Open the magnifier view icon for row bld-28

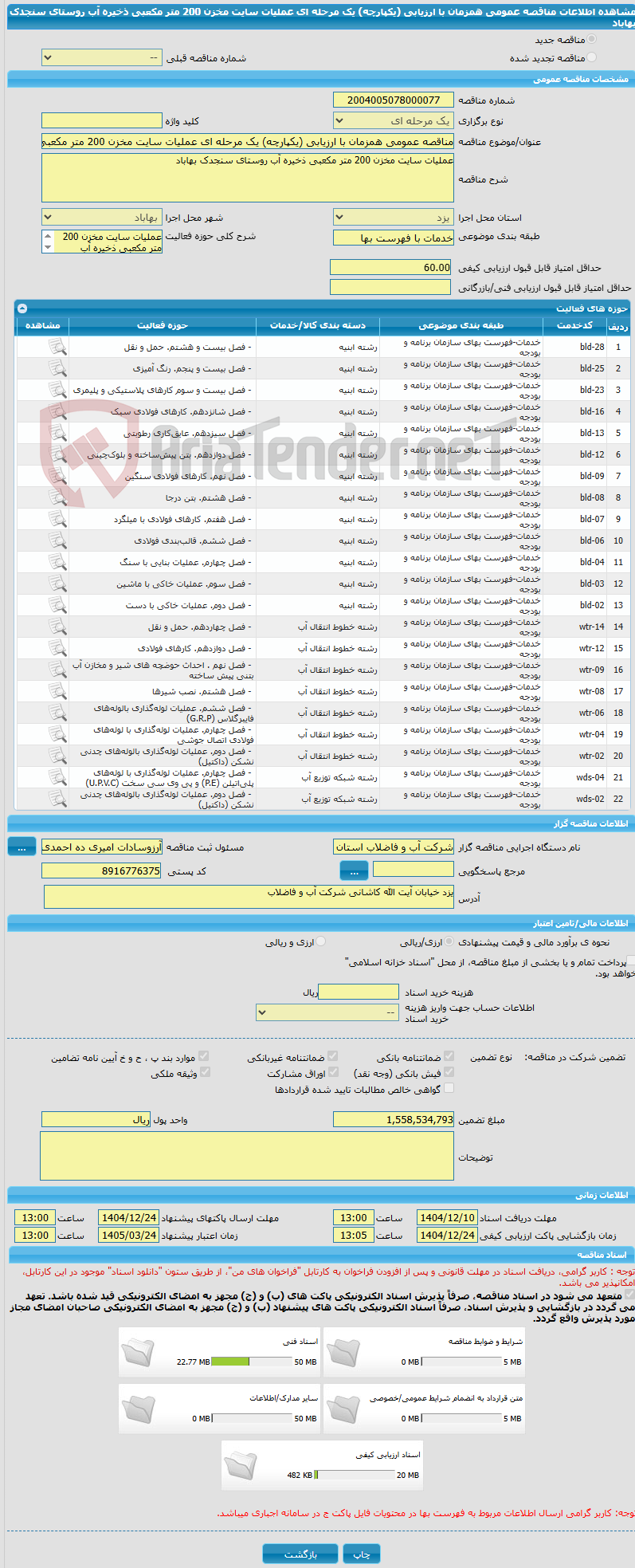pos(57,347)
